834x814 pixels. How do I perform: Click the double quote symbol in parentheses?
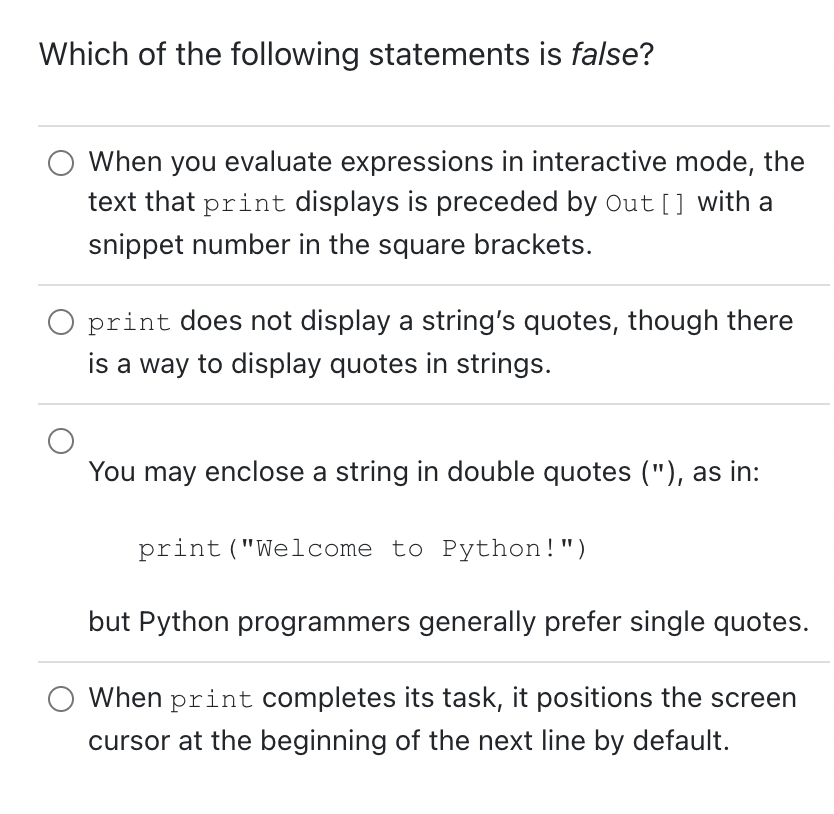tap(658, 470)
